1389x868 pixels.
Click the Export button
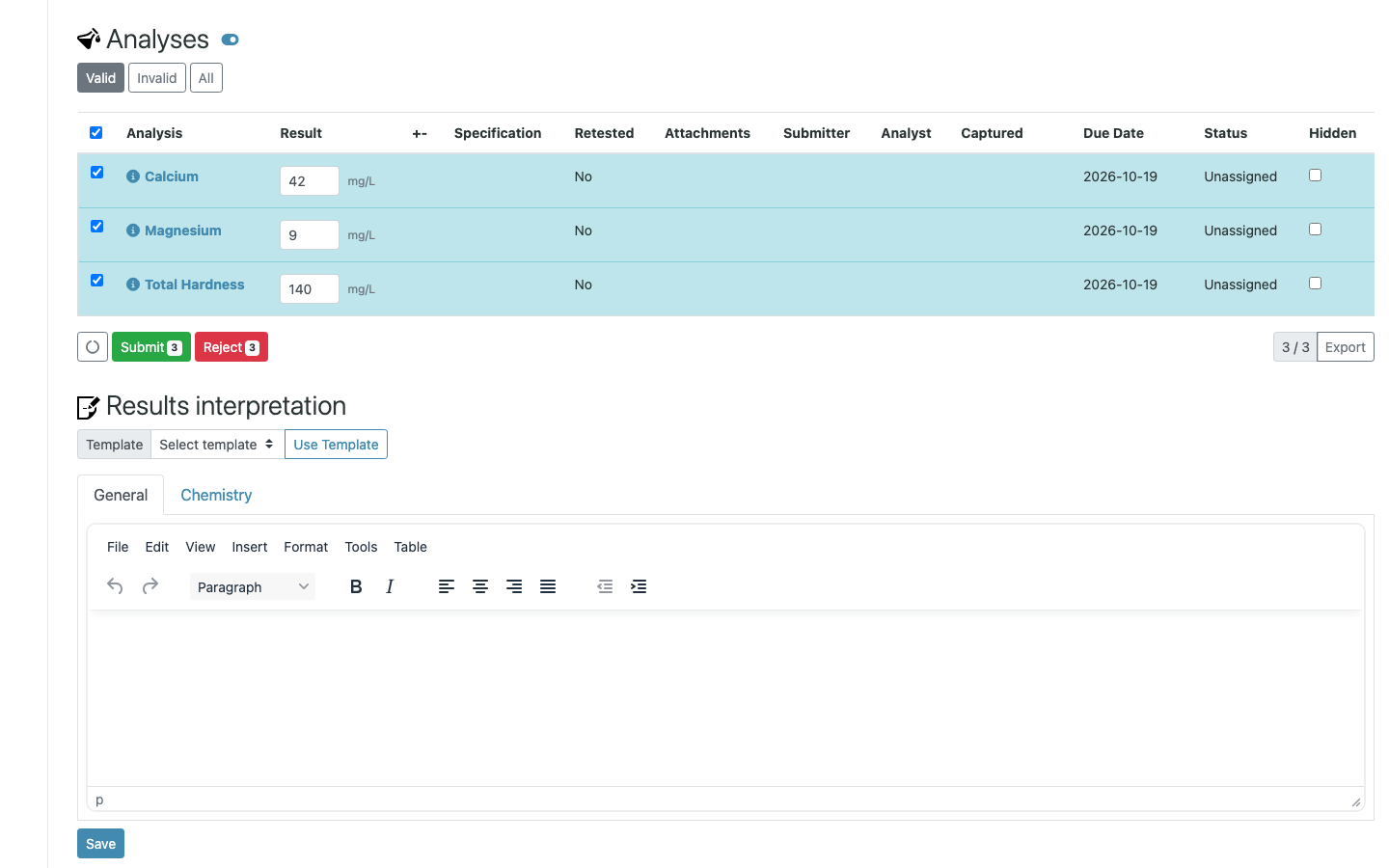coord(1345,347)
